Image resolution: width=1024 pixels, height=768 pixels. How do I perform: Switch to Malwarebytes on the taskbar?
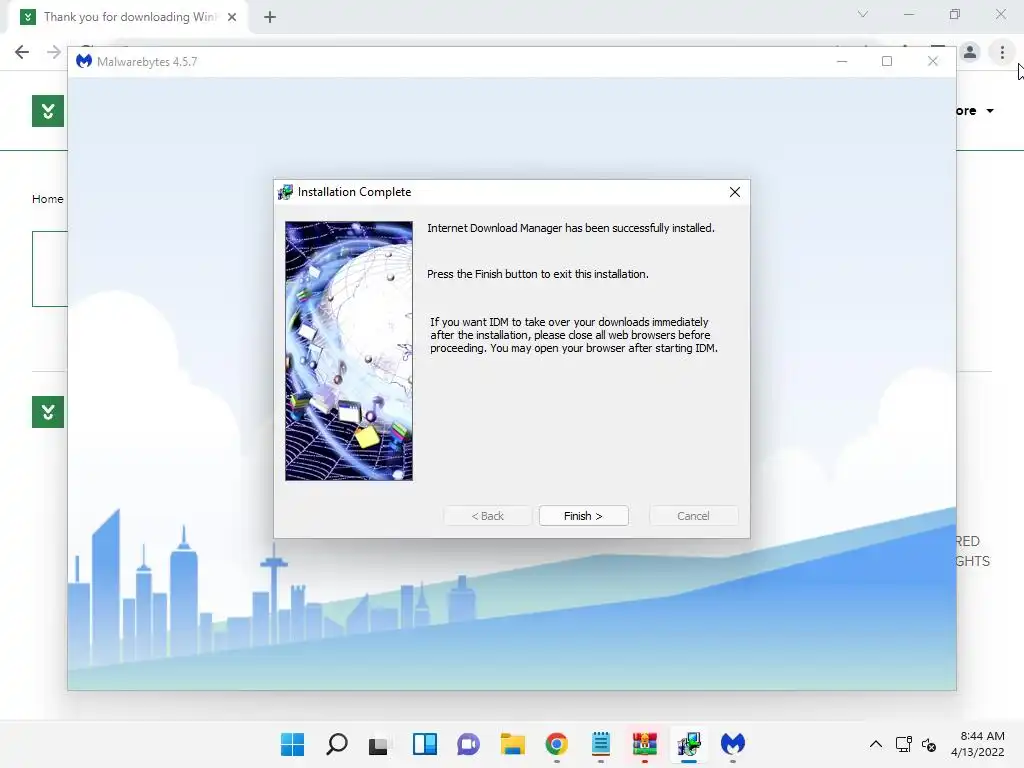pyautogui.click(x=733, y=744)
